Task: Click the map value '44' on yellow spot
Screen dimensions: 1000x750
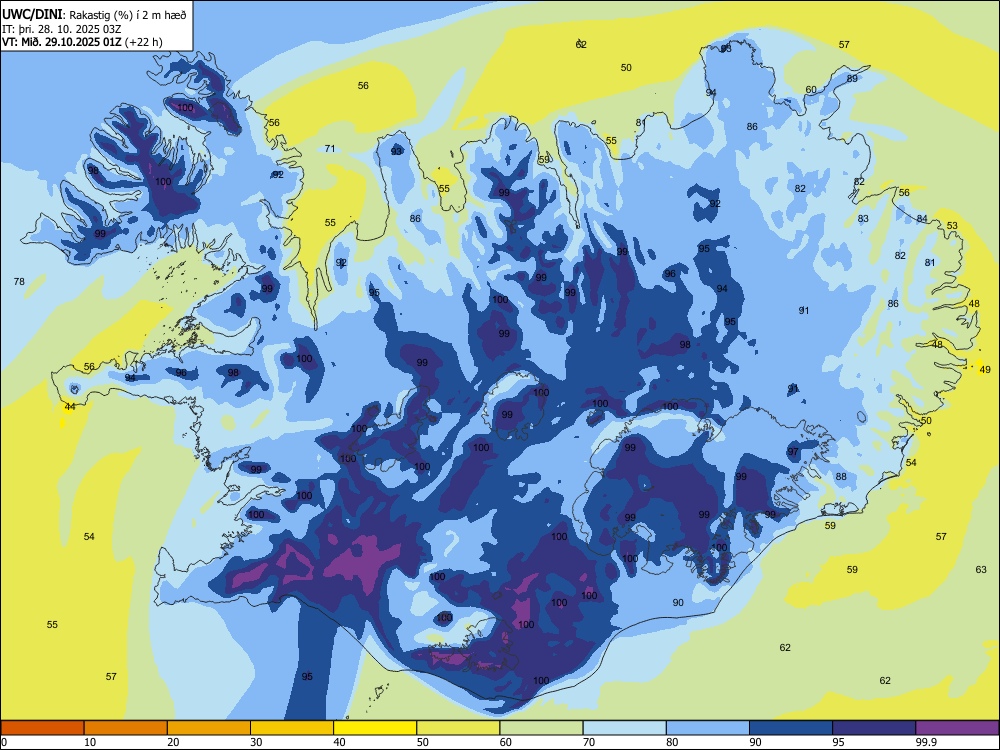Action: [70, 407]
